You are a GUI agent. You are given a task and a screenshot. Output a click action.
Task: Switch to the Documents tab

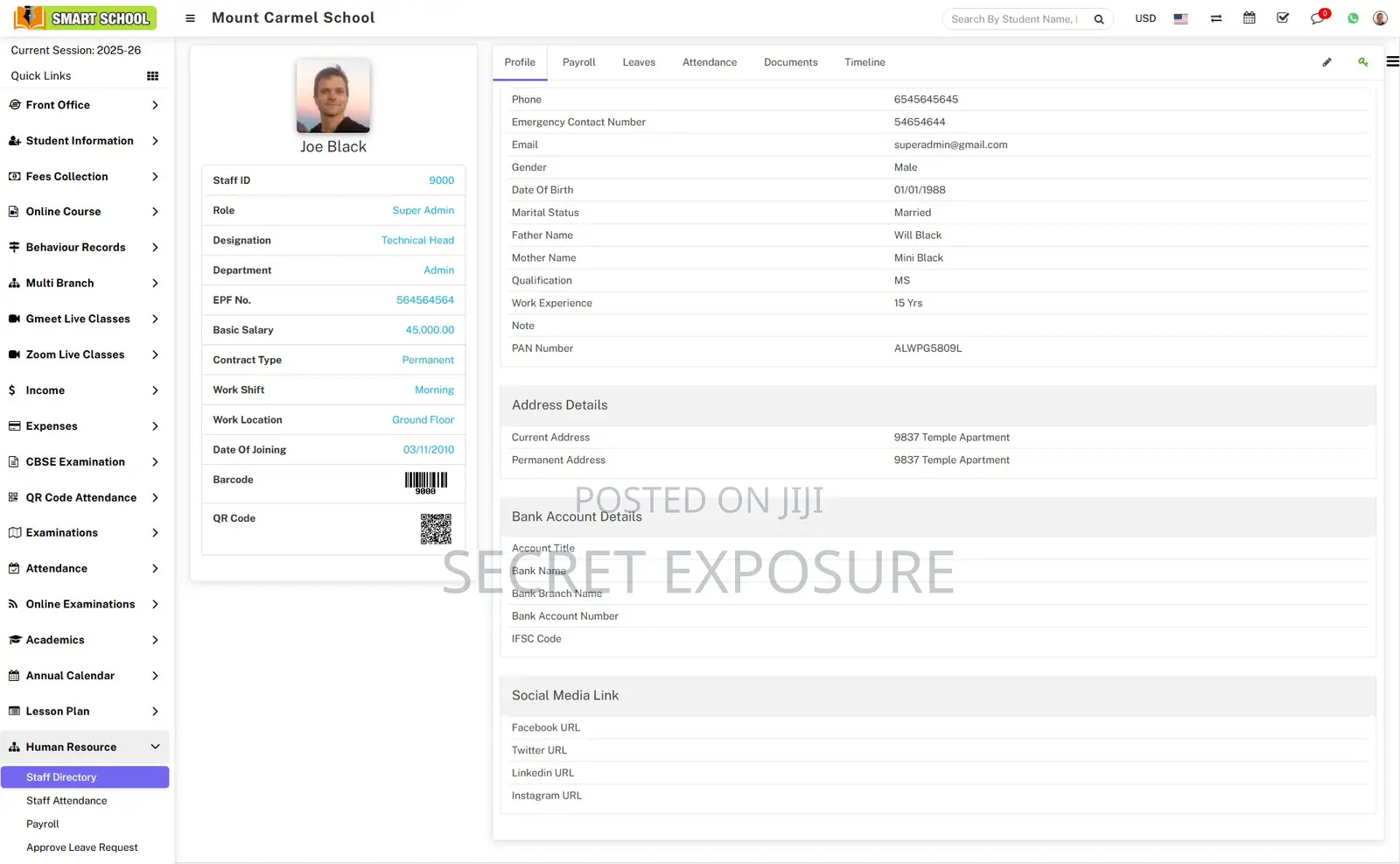tap(791, 62)
